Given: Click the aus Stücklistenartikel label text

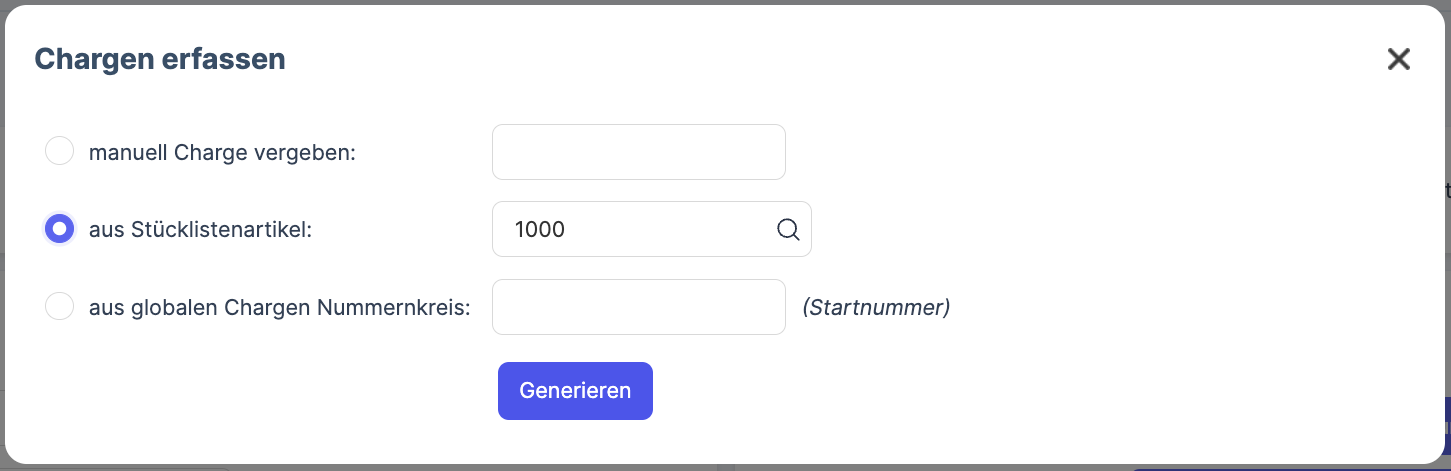Looking at the screenshot, I should (200, 230).
